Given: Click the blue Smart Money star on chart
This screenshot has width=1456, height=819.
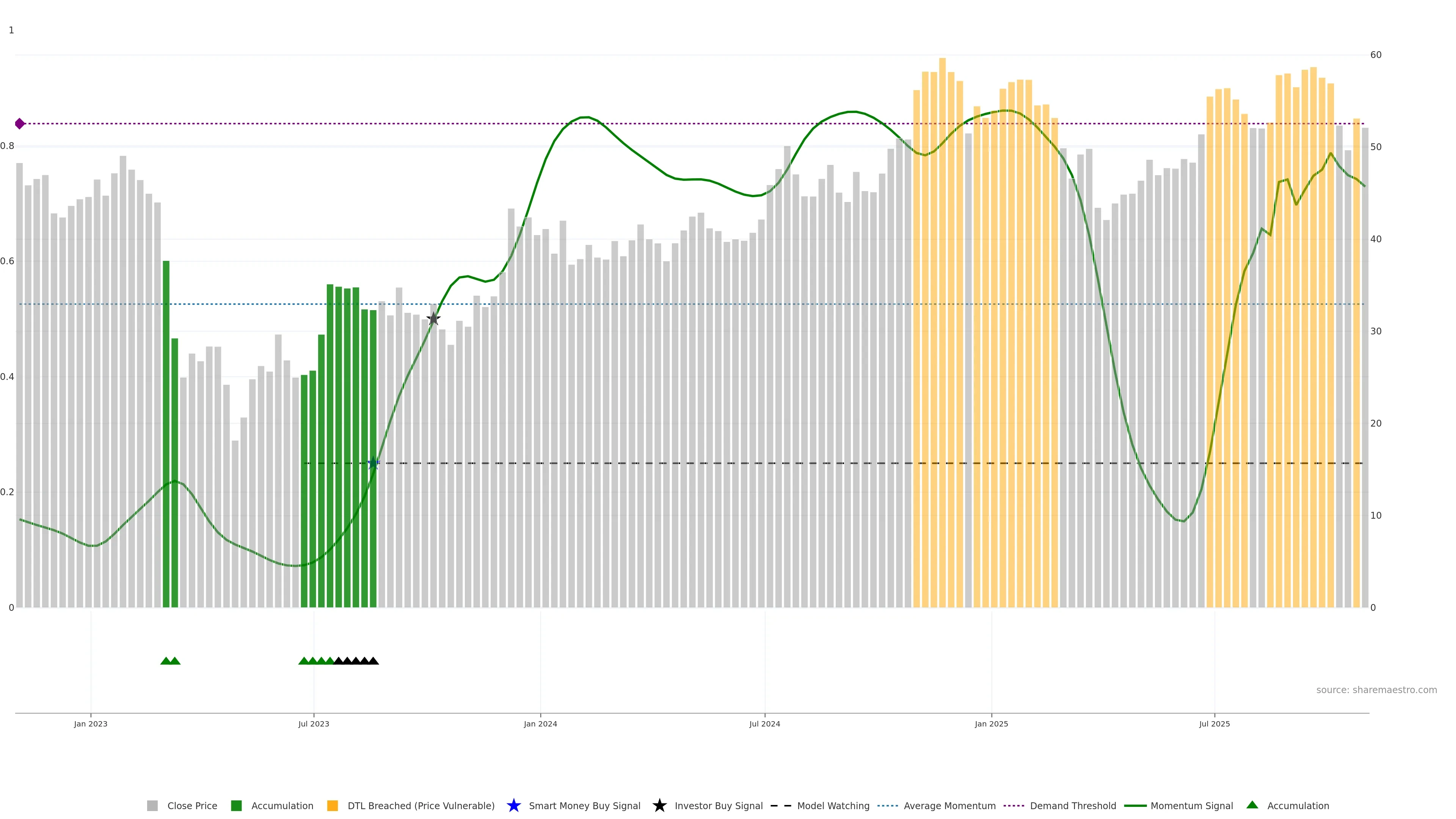Looking at the screenshot, I should coord(373,463).
